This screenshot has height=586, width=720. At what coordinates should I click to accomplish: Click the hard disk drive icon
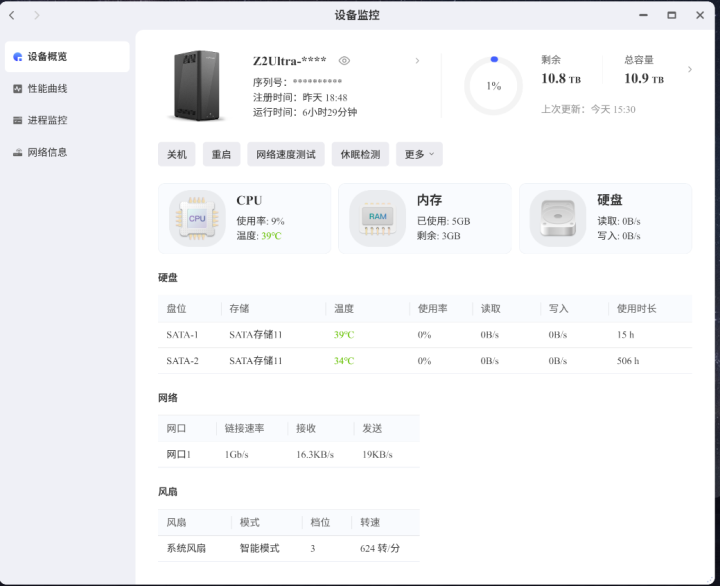(557, 217)
